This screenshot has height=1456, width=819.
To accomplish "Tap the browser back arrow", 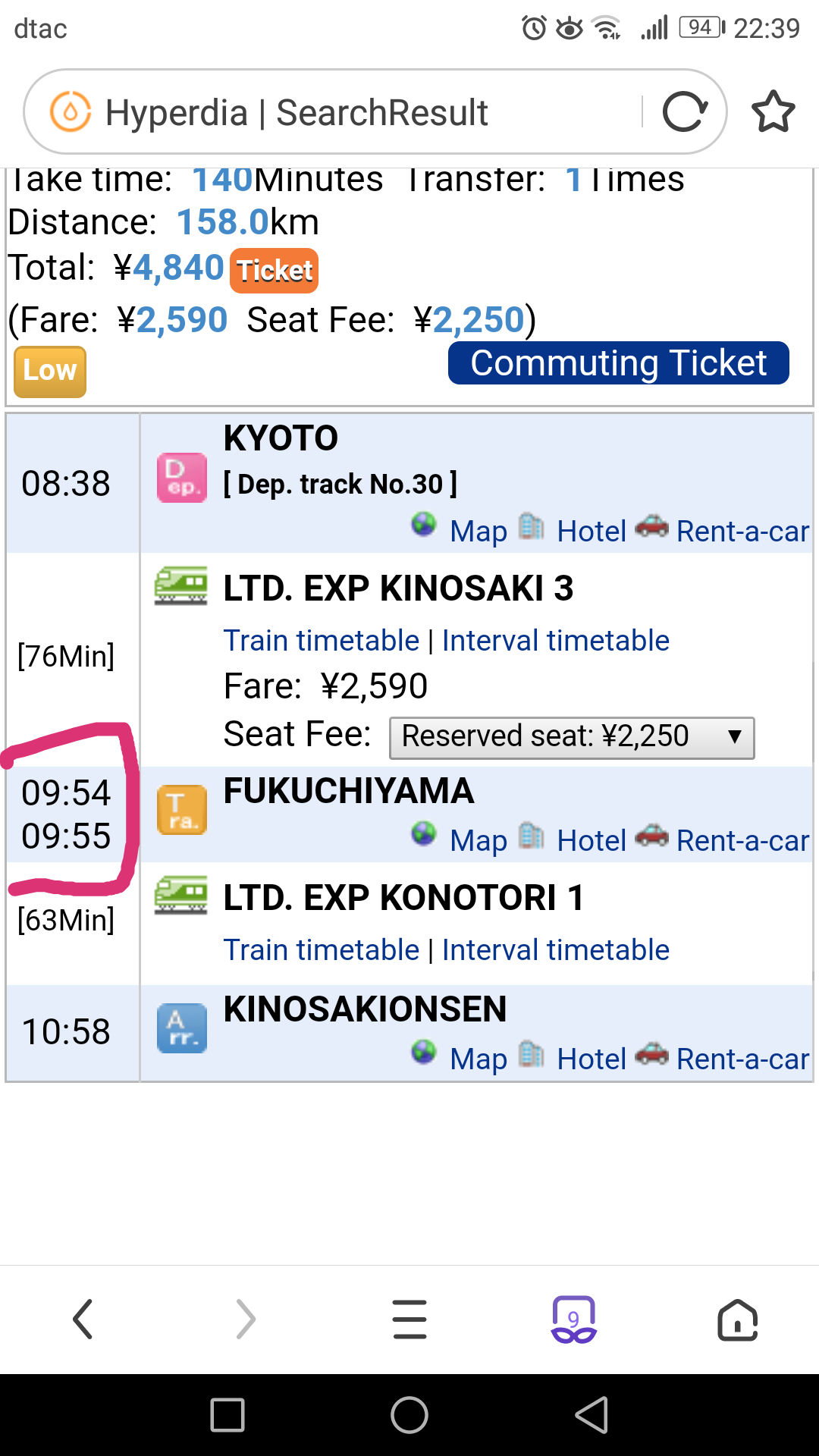I will (x=83, y=1319).
